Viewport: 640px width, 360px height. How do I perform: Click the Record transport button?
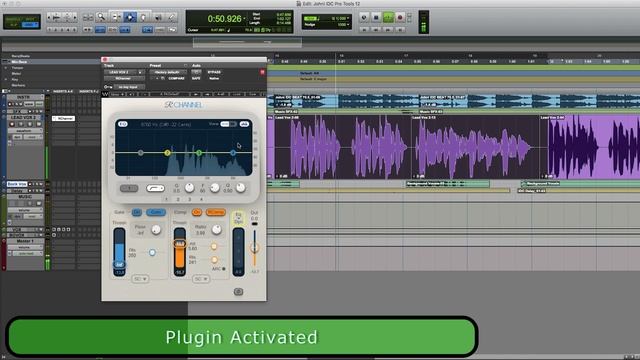400,17
